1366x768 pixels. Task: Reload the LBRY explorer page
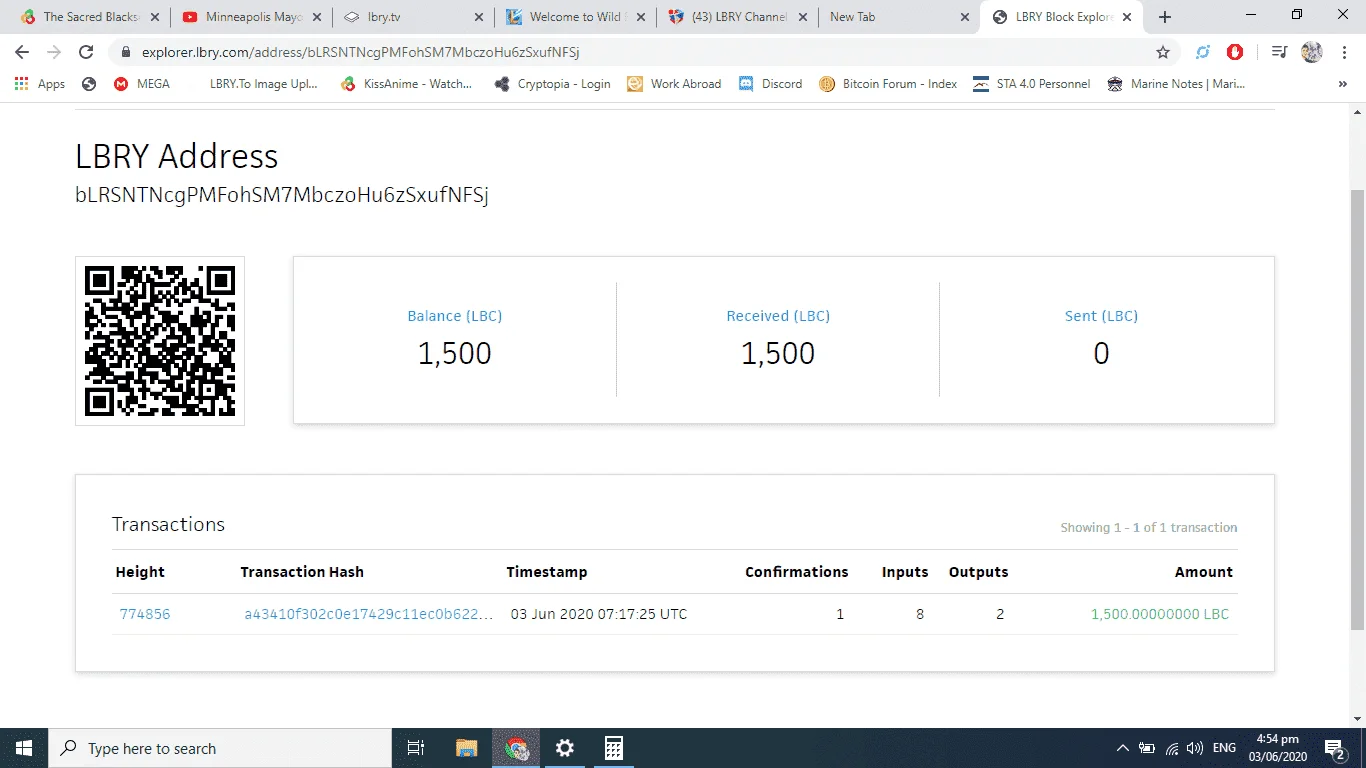click(x=86, y=53)
